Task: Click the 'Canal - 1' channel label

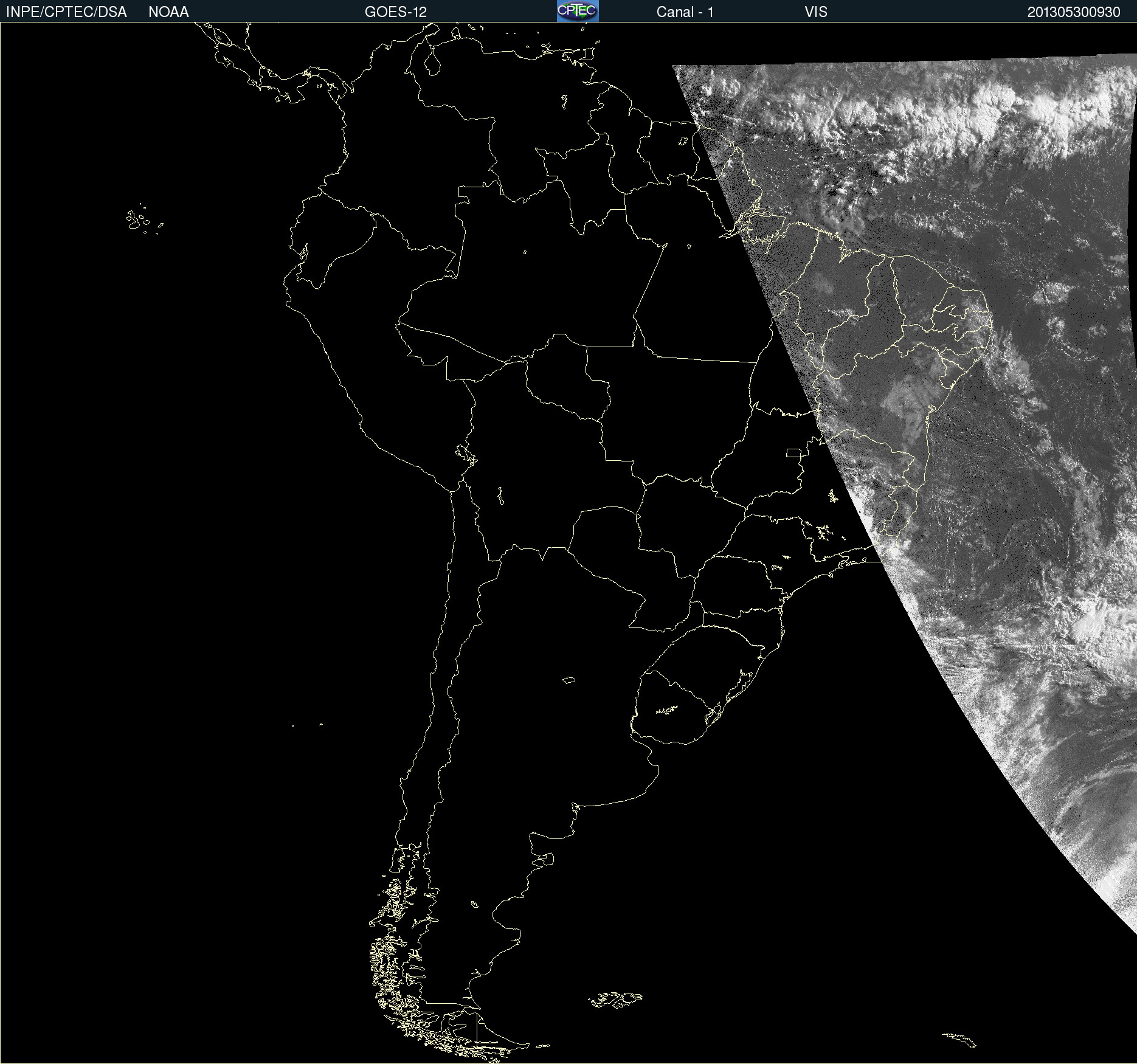Action: [x=685, y=12]
